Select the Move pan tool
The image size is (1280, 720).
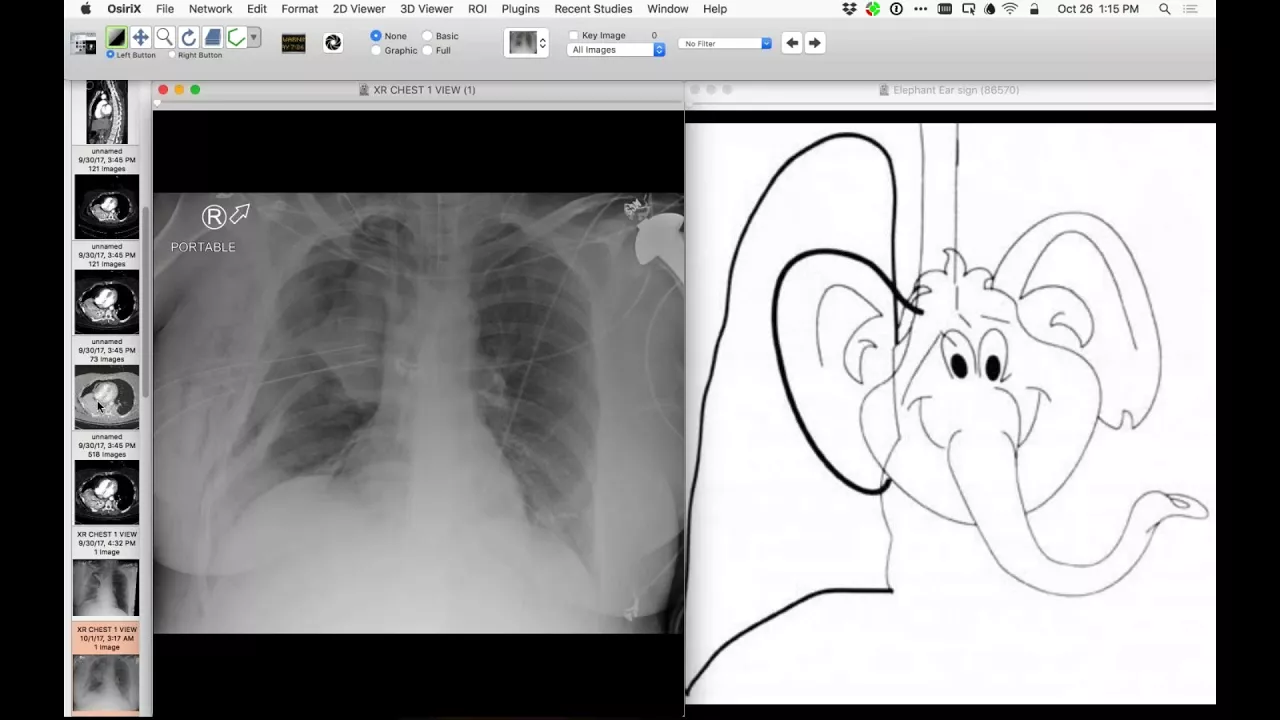coord(140,38)
